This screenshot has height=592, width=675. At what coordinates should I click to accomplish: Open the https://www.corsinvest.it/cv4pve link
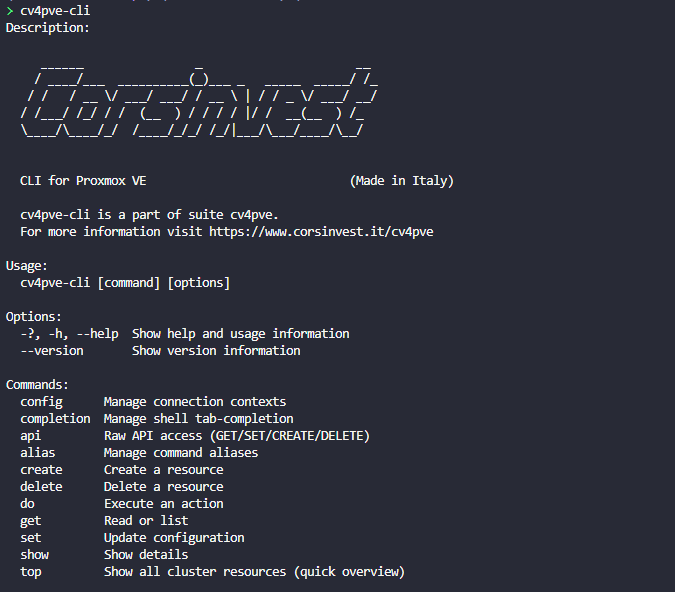(321, 232)
